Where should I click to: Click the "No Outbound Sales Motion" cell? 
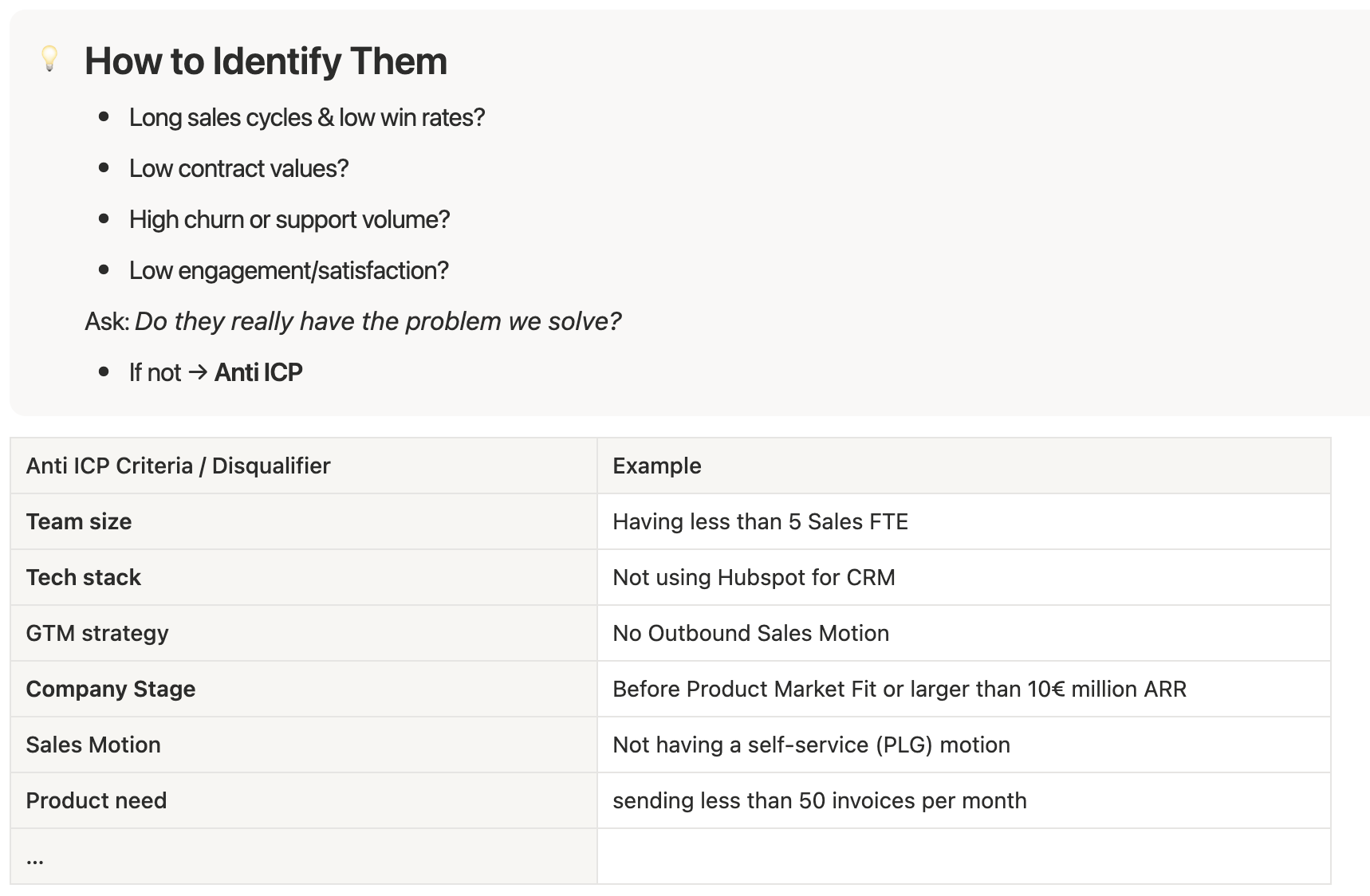point(750,633)
